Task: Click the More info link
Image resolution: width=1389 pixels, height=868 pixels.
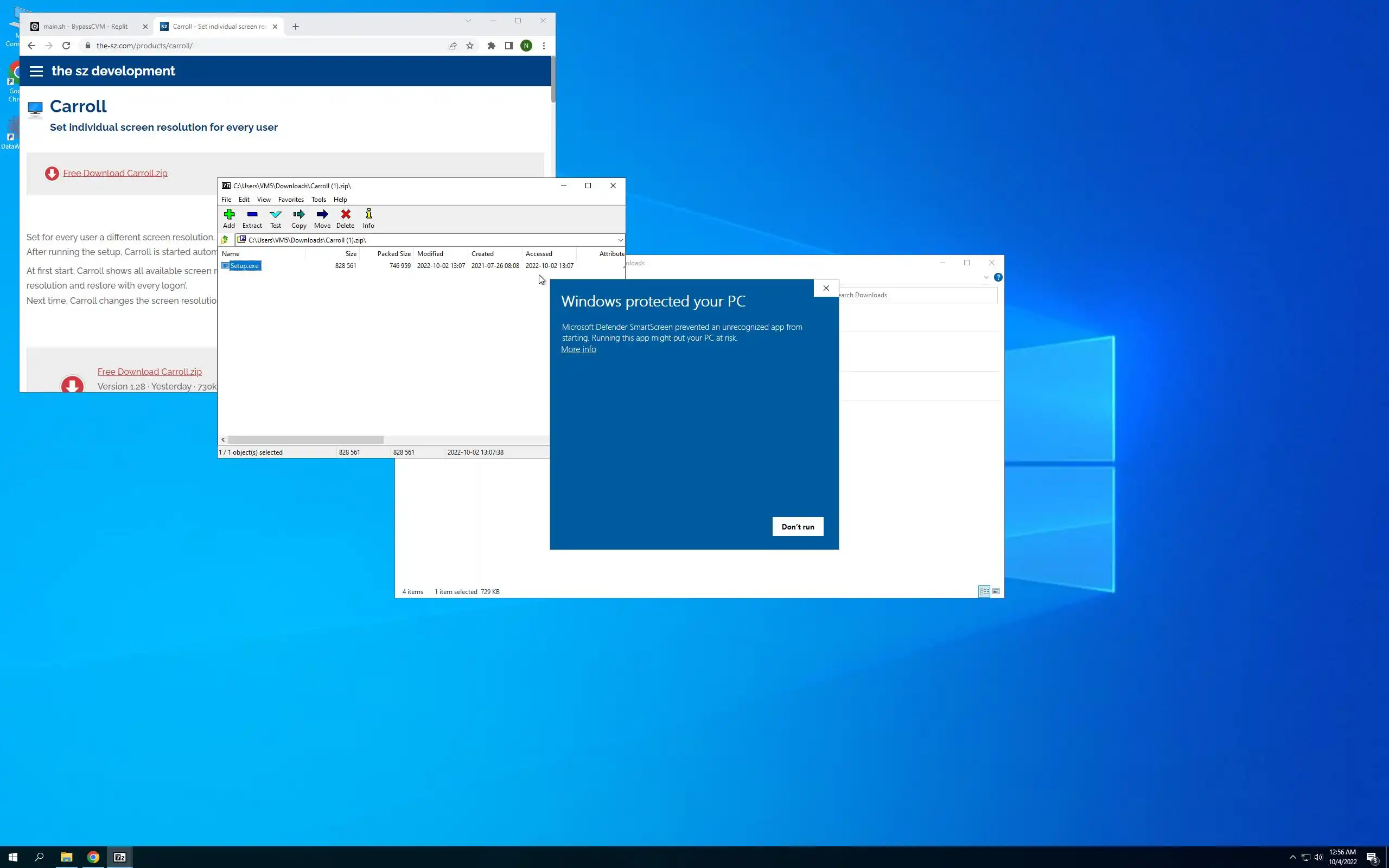Action: click(x=578, y=349)
